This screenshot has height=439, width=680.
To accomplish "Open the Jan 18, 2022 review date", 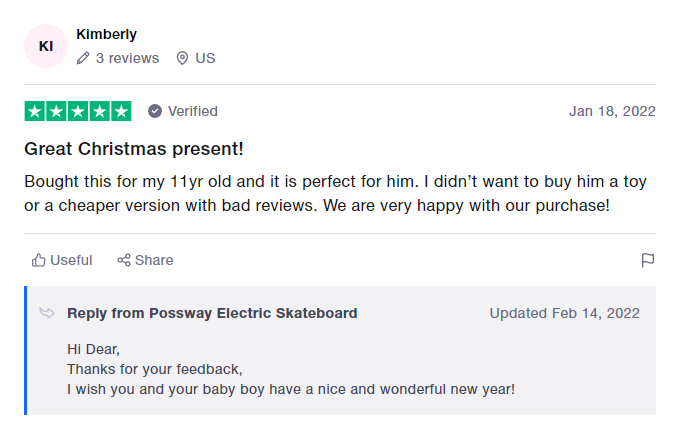I will pos(612,111).
